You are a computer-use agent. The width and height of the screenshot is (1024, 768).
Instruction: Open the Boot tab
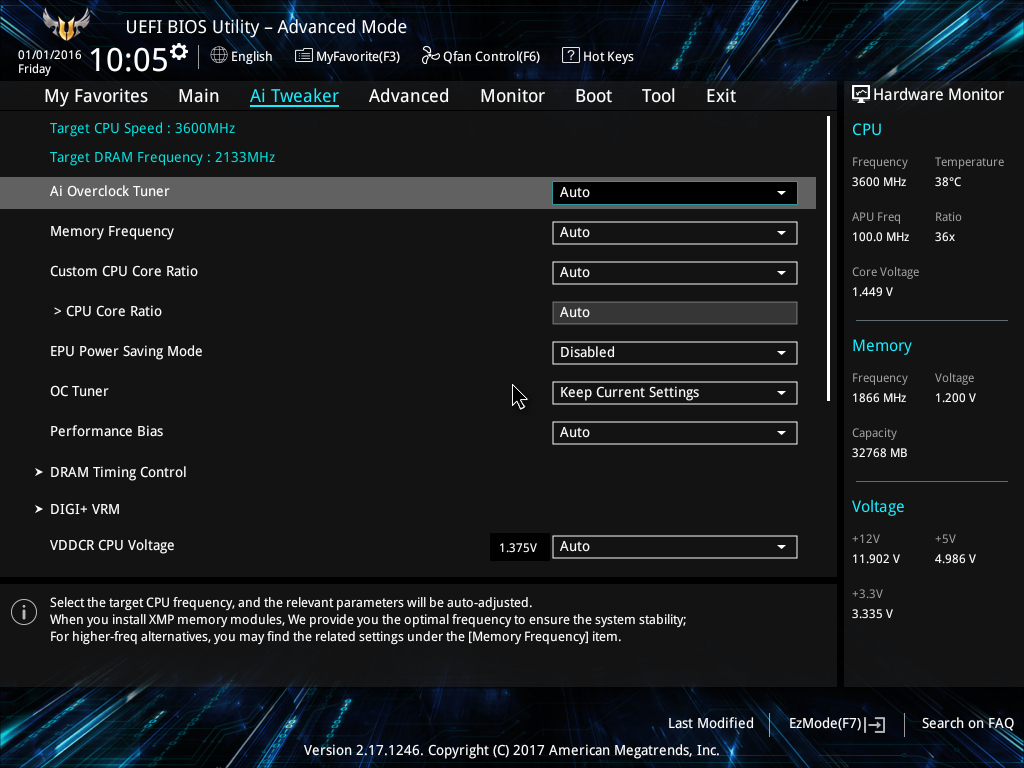click(593, 96)
